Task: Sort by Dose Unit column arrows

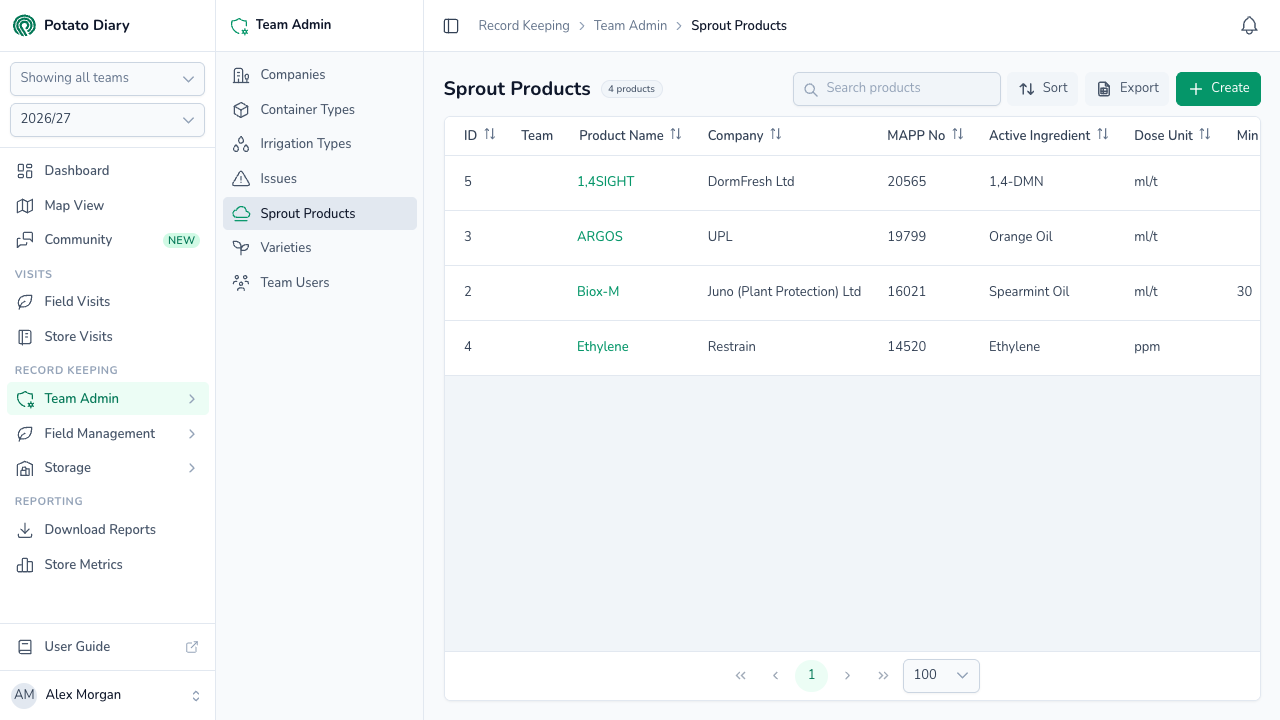Action: tap(1205, 134)
